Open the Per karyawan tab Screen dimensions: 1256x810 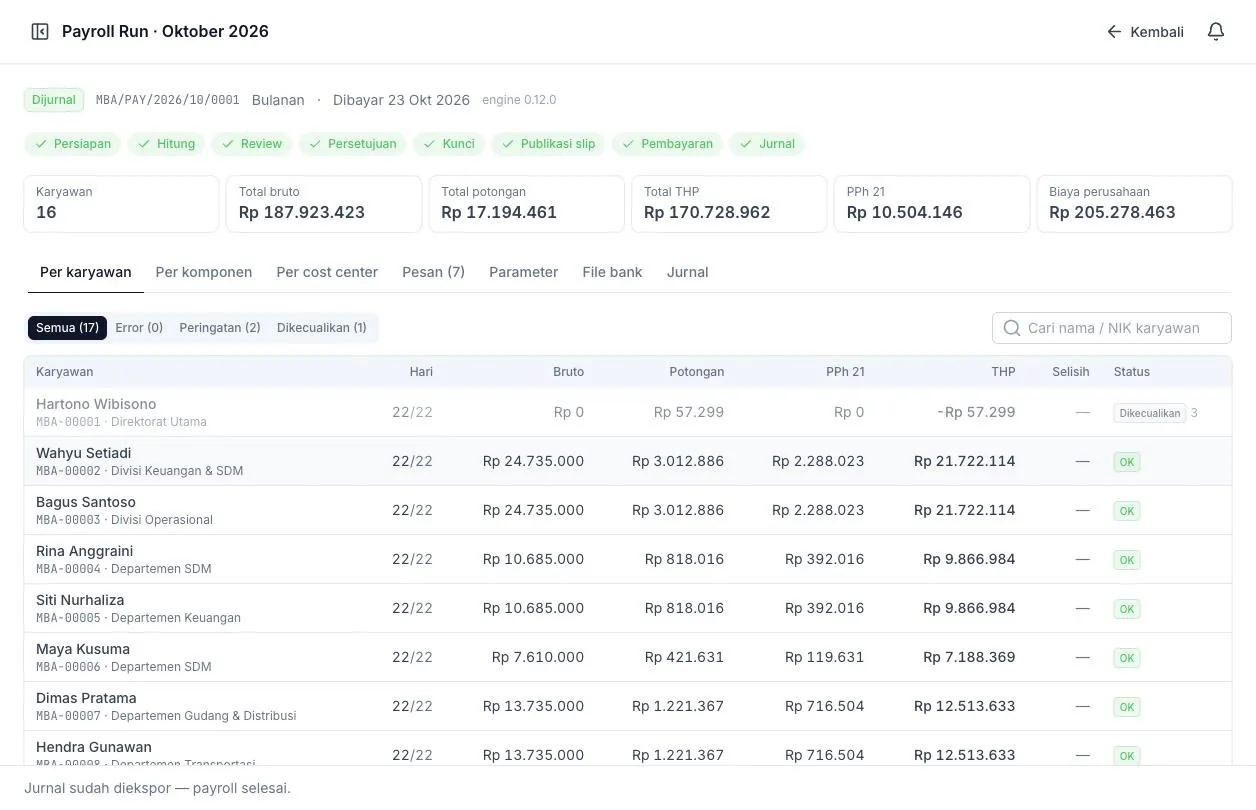click(86, 272)
